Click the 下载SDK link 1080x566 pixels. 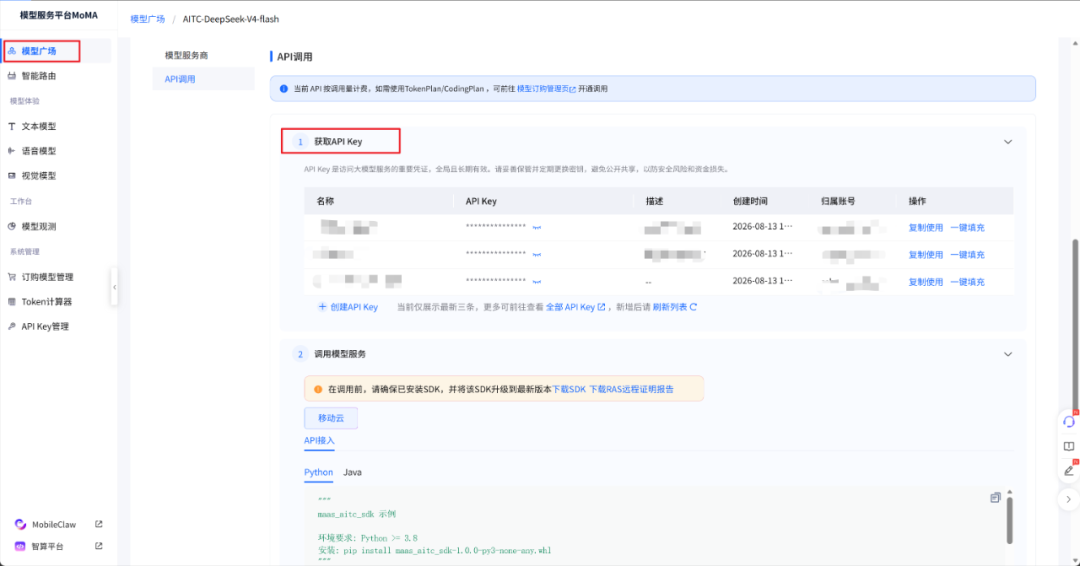[x=569, y=389]
